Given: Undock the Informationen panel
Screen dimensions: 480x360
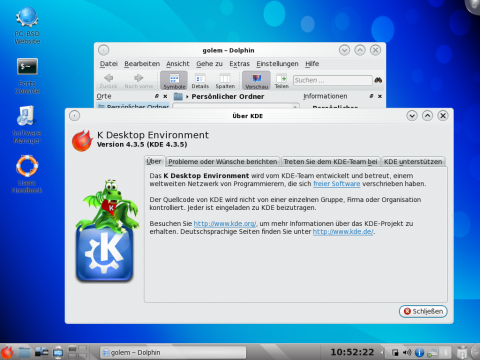Looking at the screenshot, I should click(371, 96).
